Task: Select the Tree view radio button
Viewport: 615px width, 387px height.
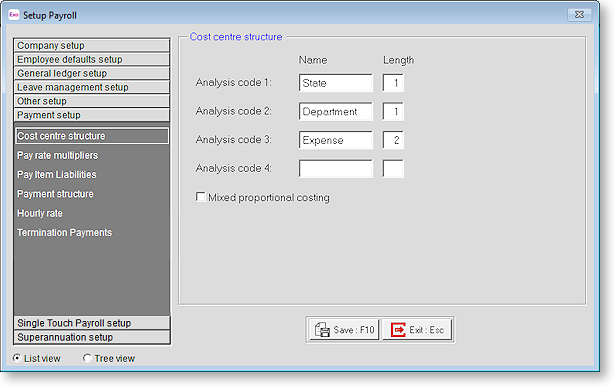Action: click(x=87, y=358)
